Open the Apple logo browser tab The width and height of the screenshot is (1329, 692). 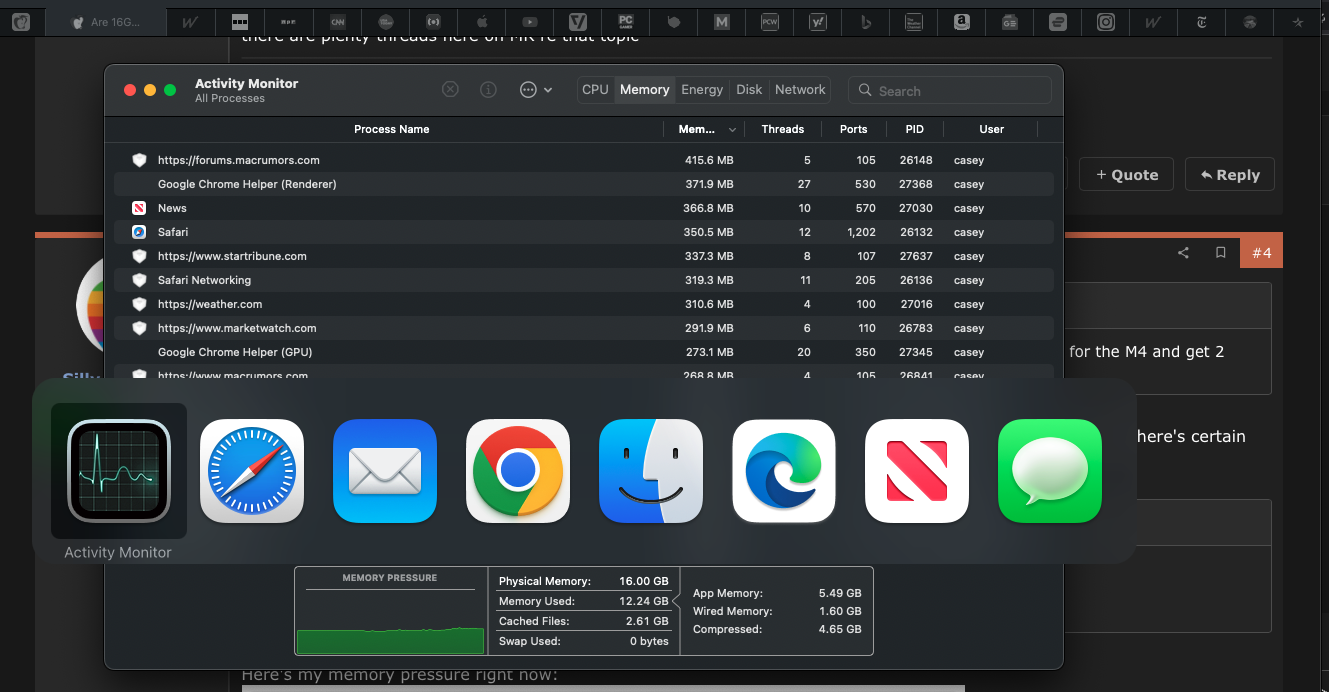(x=481, y=21)
